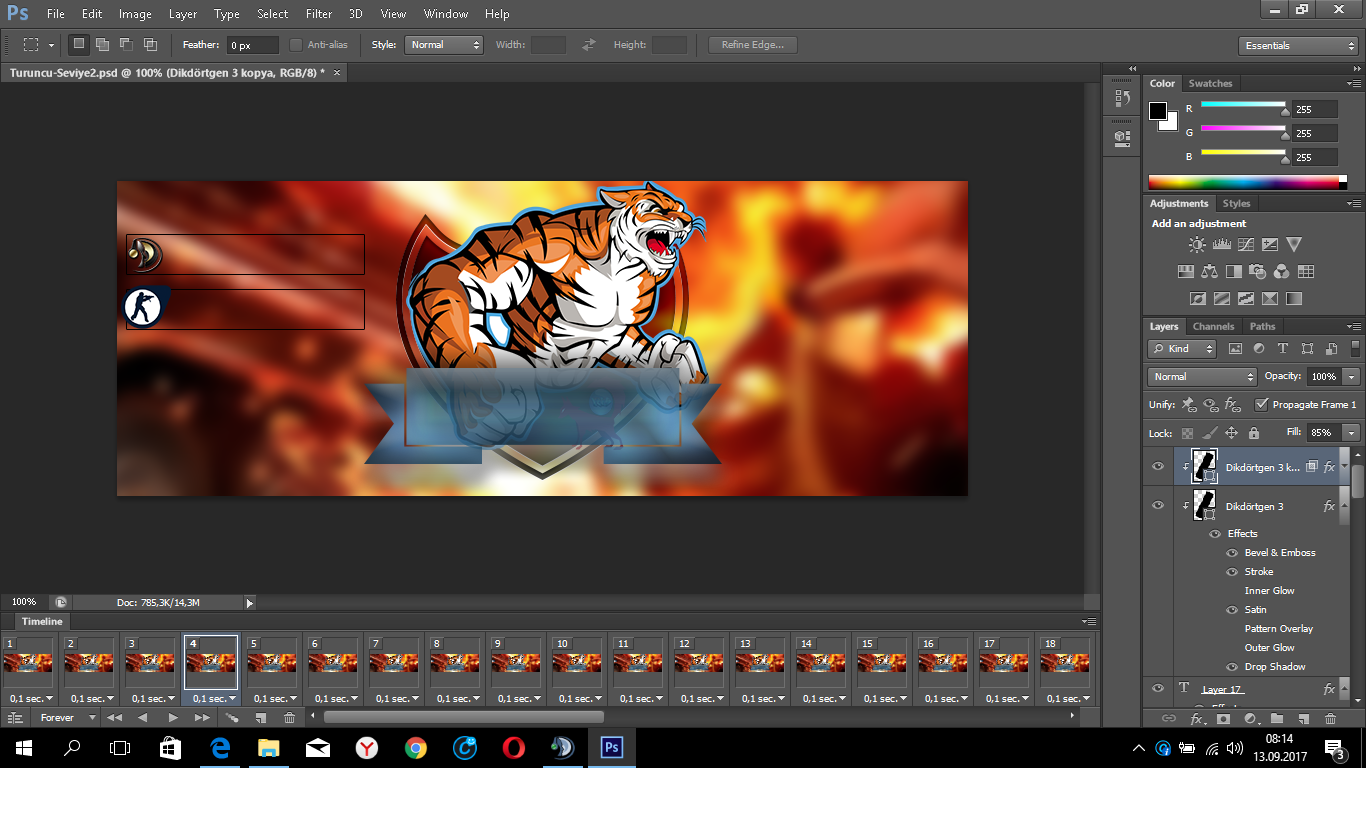
Task: Open the Style dropdown set to Normal
Action: [444, 45]
